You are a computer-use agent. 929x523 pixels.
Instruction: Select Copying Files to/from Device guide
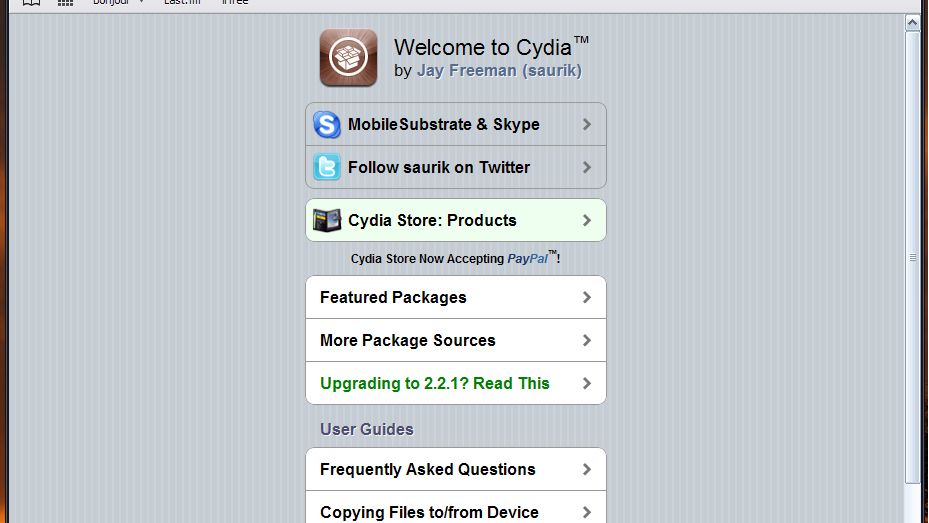point(429,511)
